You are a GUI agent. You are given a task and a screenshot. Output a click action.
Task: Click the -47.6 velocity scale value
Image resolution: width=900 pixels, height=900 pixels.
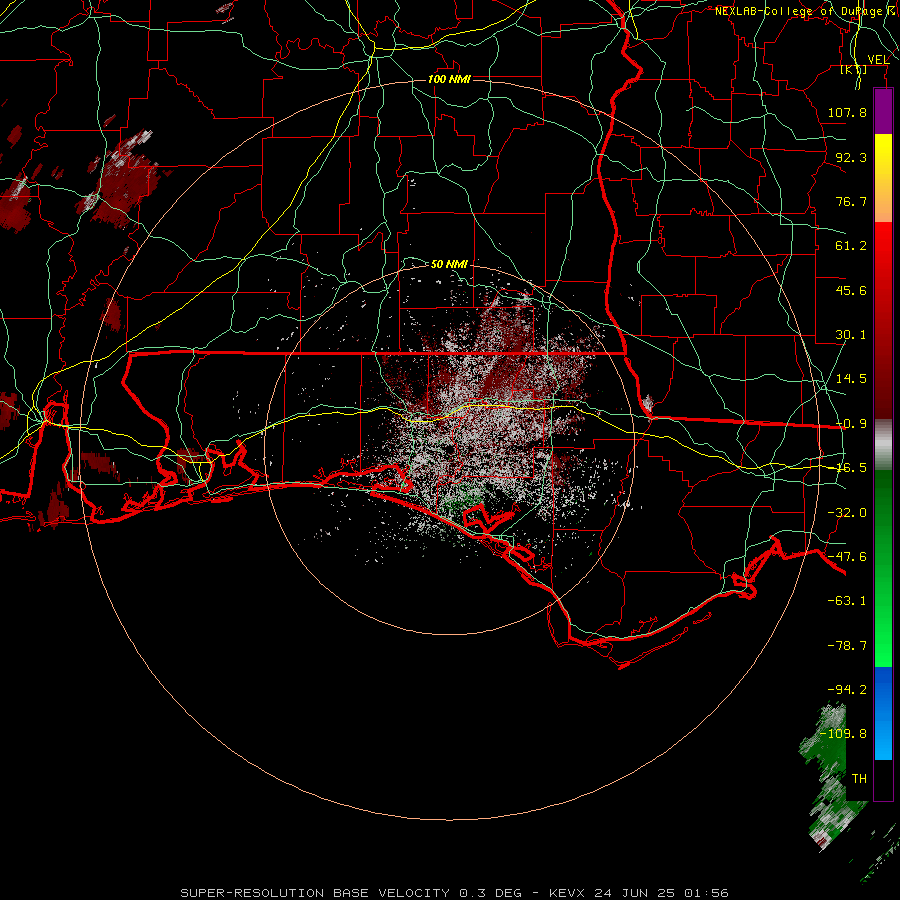coord(847,557)
